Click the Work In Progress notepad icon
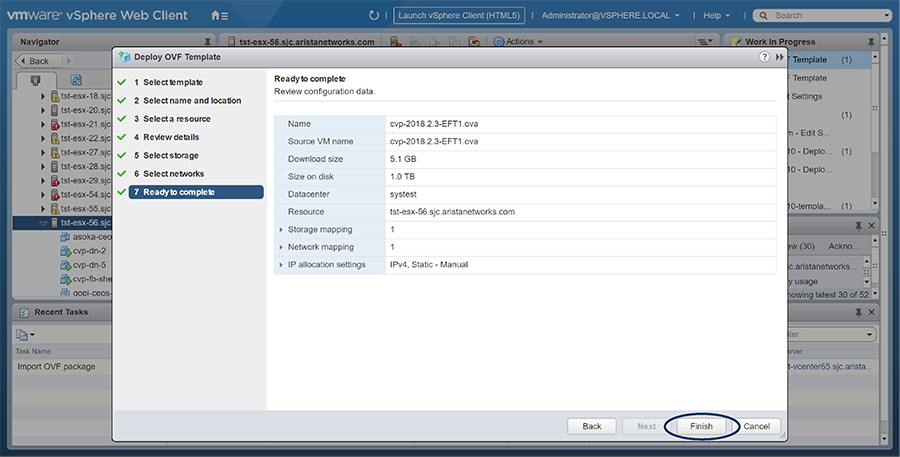This screenshot has height=457, width=900. pos(736,41)
